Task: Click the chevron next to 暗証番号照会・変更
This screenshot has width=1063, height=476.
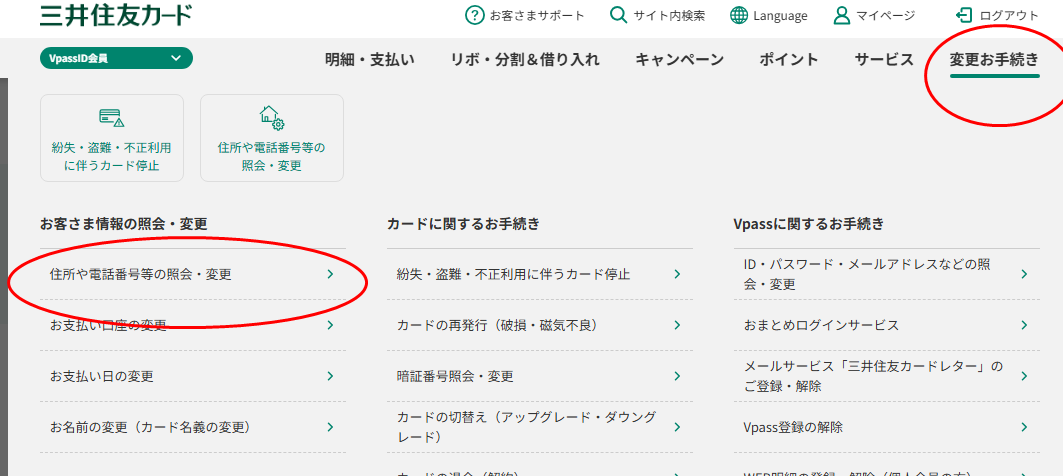Action: 677,376
